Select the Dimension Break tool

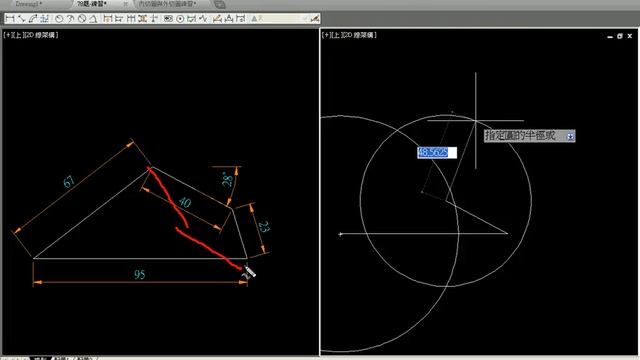tap(153, 19)
